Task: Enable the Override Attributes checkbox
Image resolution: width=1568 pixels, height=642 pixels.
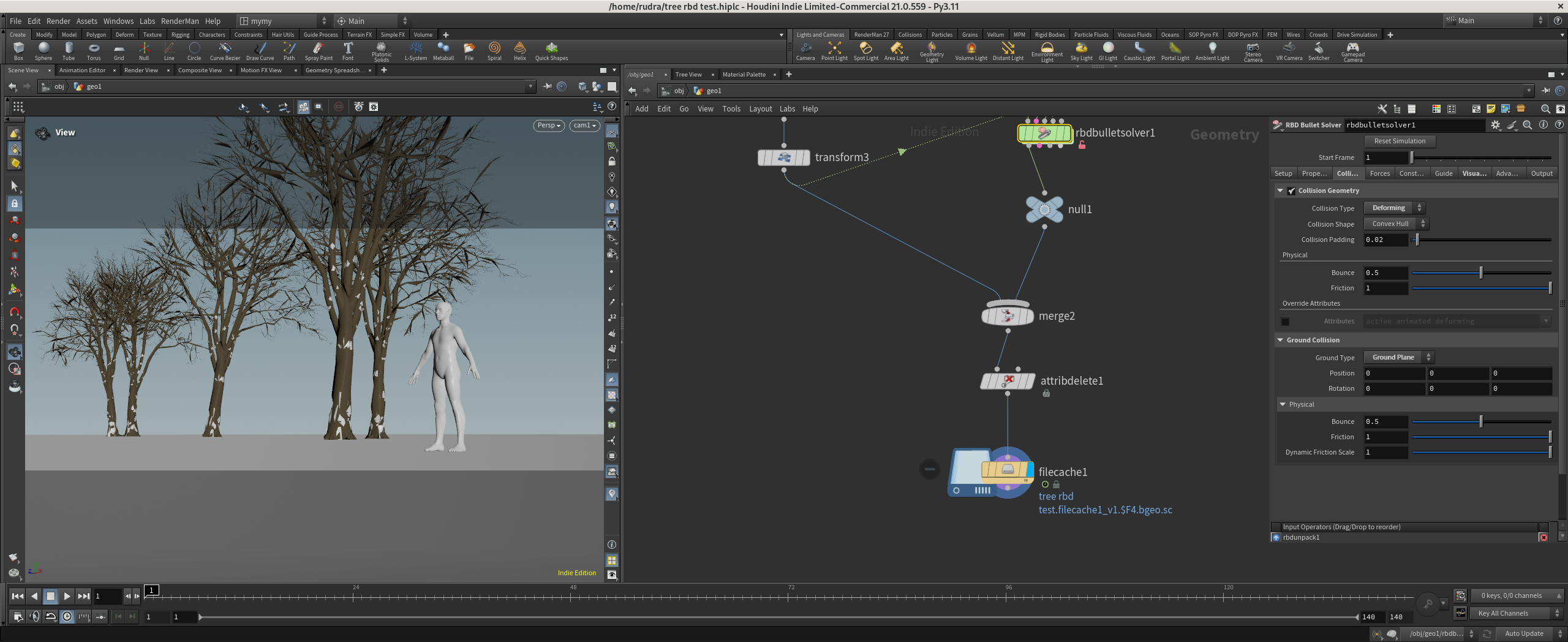Action: click(1285, 322)
